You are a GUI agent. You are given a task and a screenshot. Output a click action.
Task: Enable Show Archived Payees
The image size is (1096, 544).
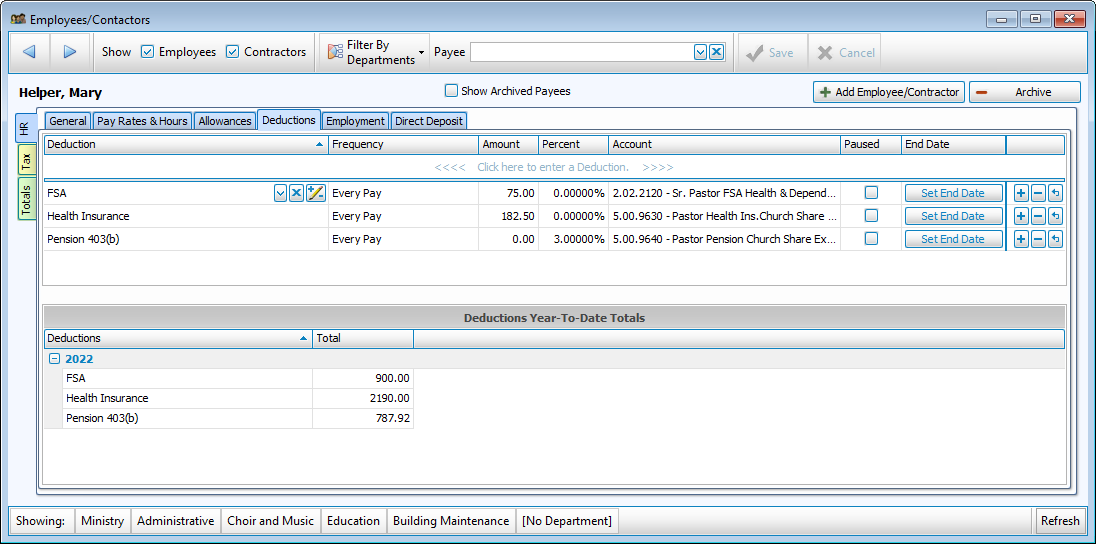tap(452, 91)
